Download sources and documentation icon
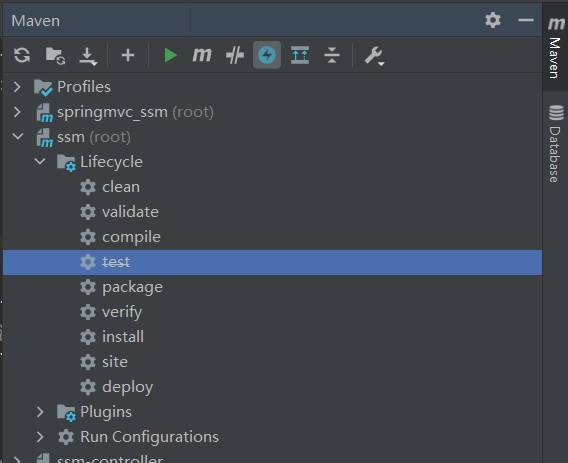 tap(88, 57)
